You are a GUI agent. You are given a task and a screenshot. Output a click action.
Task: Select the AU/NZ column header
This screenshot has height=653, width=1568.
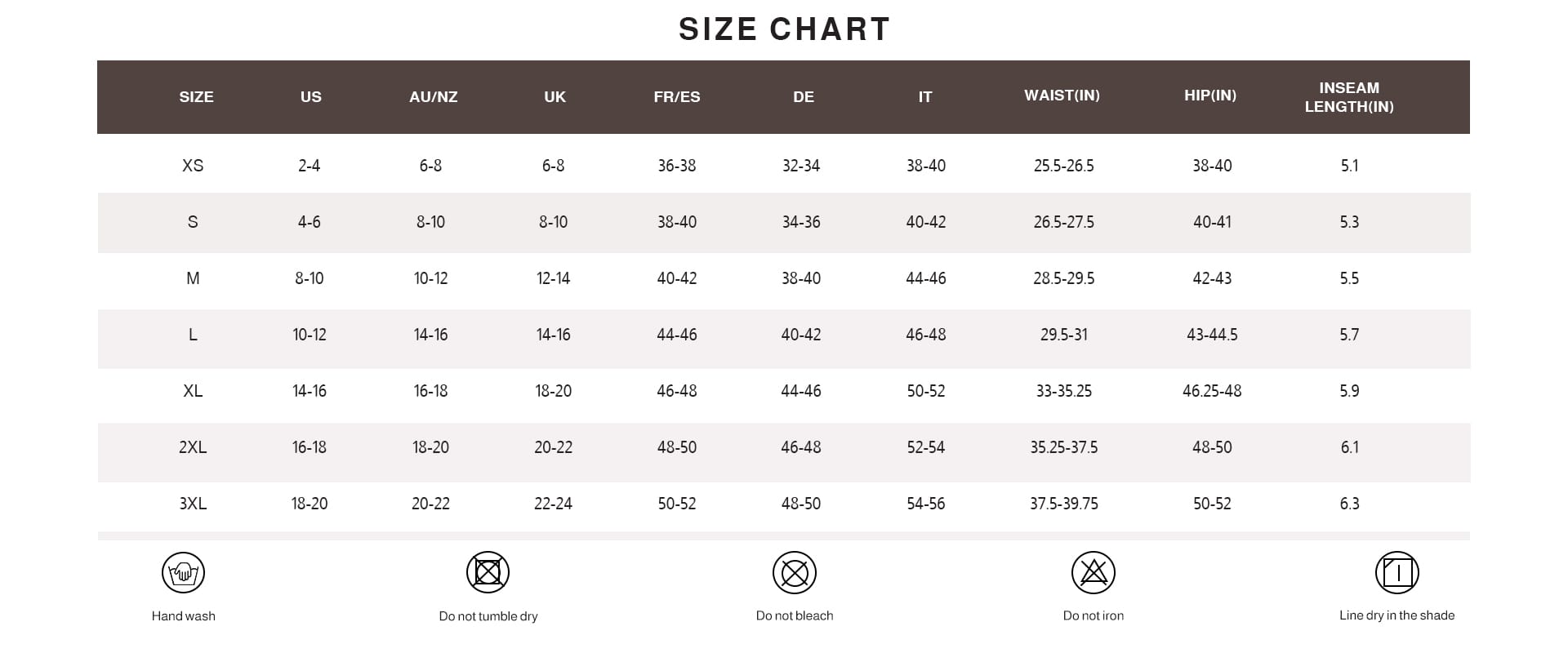(434, 97)
